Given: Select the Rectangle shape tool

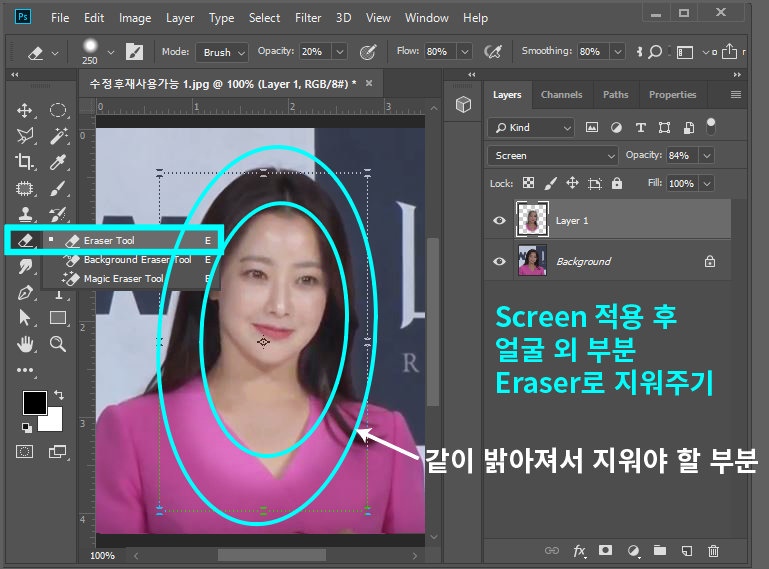Looking at the screenshot, I should [58, 318].
